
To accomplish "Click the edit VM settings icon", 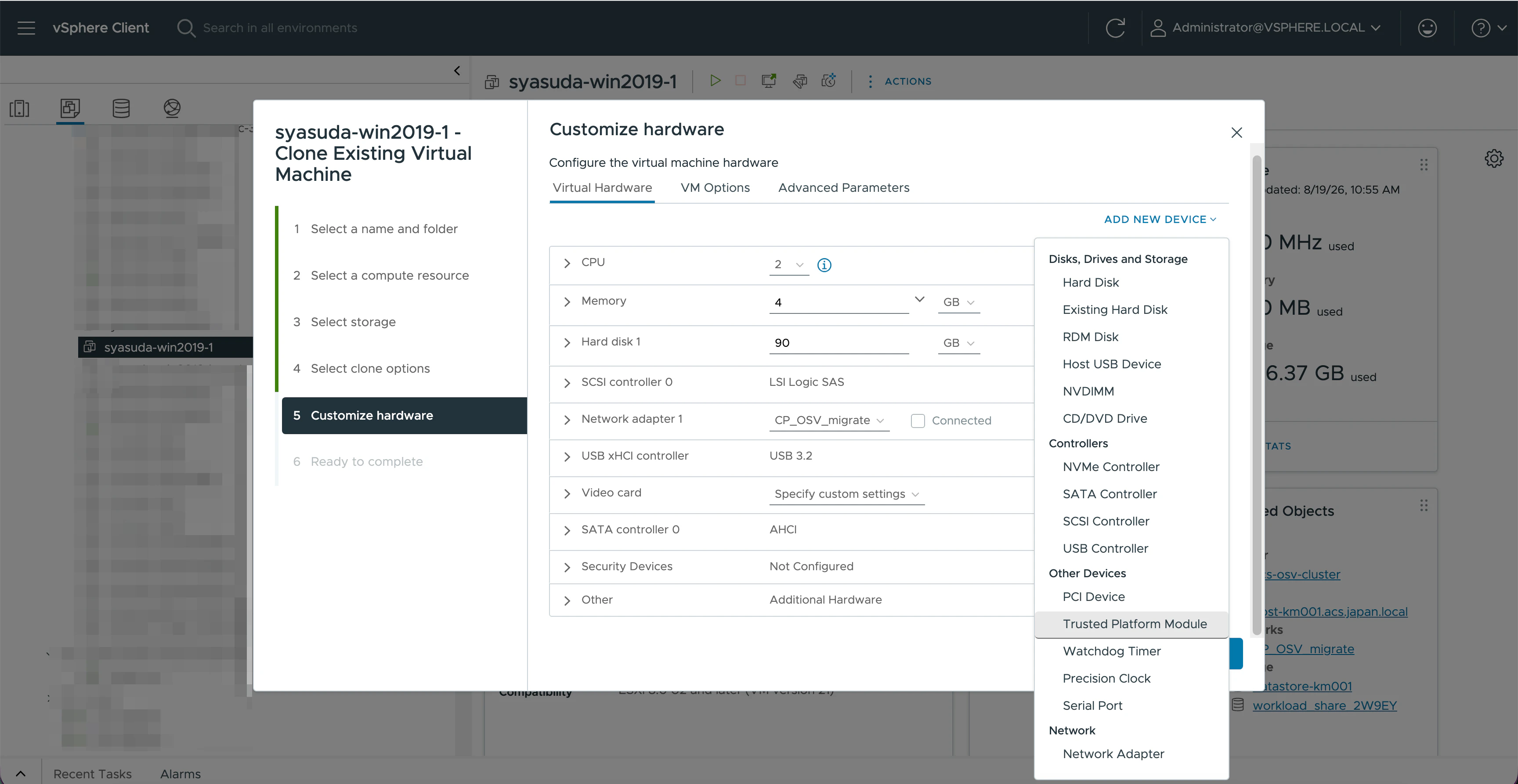I will coord(800,81).
